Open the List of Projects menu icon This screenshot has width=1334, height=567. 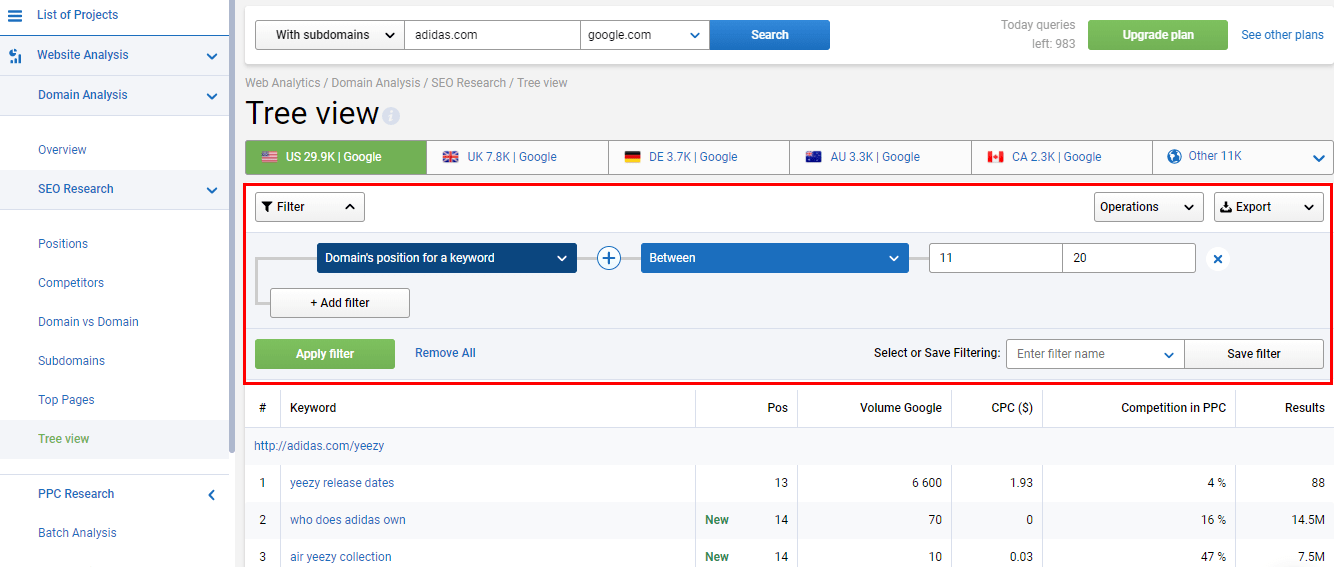(x=15, y=15)
